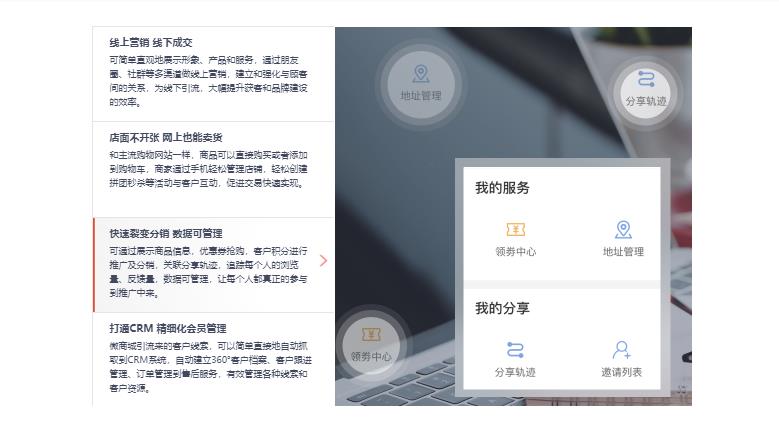Click the 我的分享 section heading
The image size is (779, 435).
502,308
